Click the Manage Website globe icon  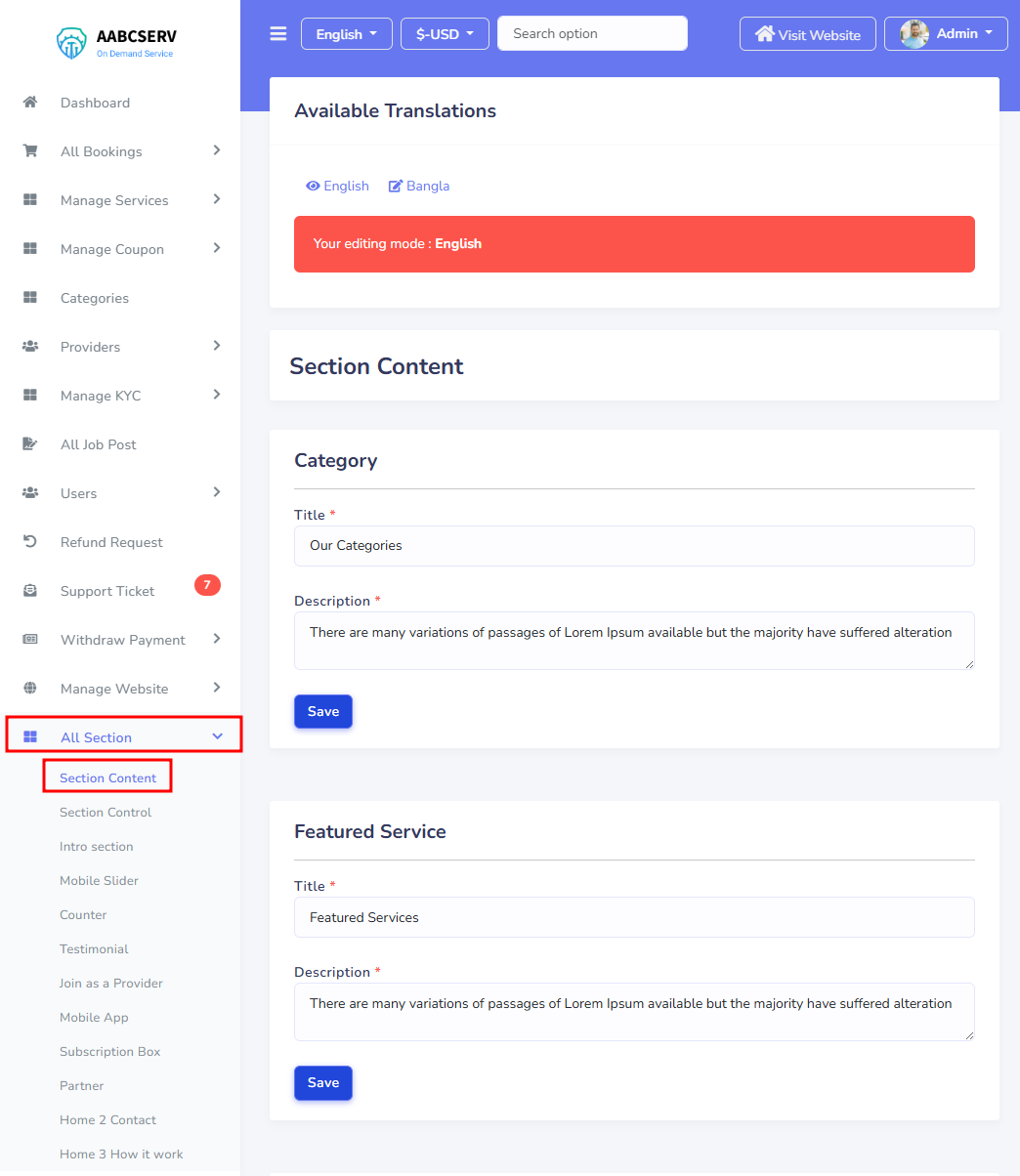tap(30, 689)
